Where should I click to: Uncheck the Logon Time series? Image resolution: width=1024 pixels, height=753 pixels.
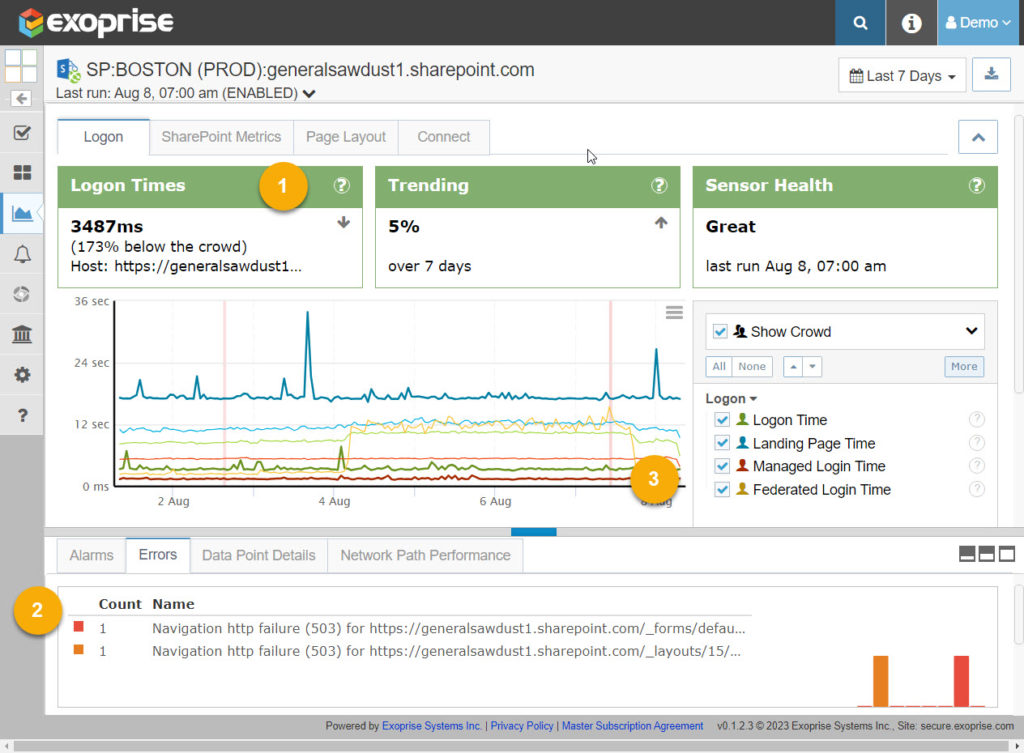pos(722,420)
